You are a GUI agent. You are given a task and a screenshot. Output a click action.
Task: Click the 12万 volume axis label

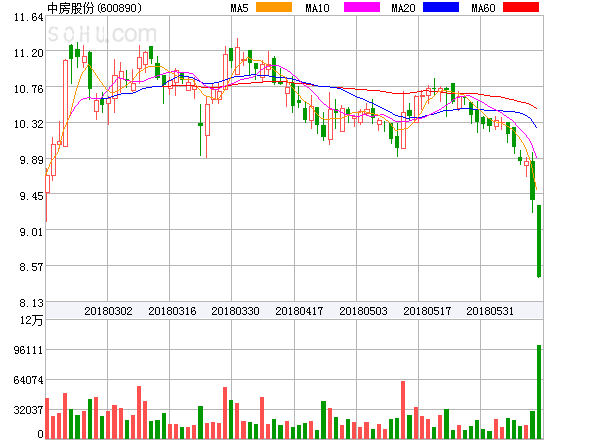point(32,320)
